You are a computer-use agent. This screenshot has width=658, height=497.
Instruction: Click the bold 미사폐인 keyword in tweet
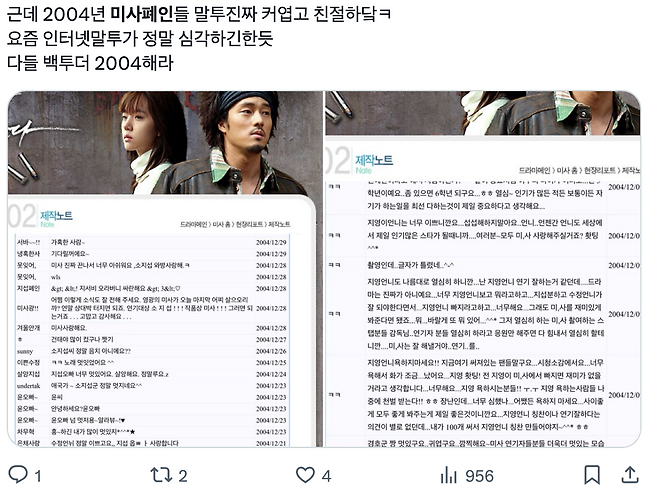141,15
